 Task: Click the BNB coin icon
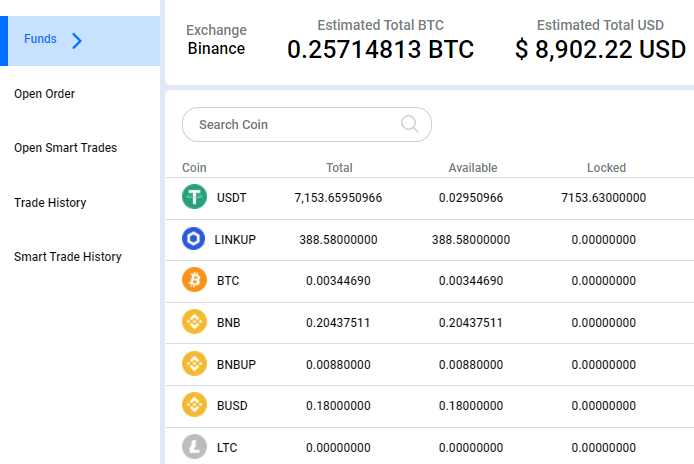[x=194, y=321]
